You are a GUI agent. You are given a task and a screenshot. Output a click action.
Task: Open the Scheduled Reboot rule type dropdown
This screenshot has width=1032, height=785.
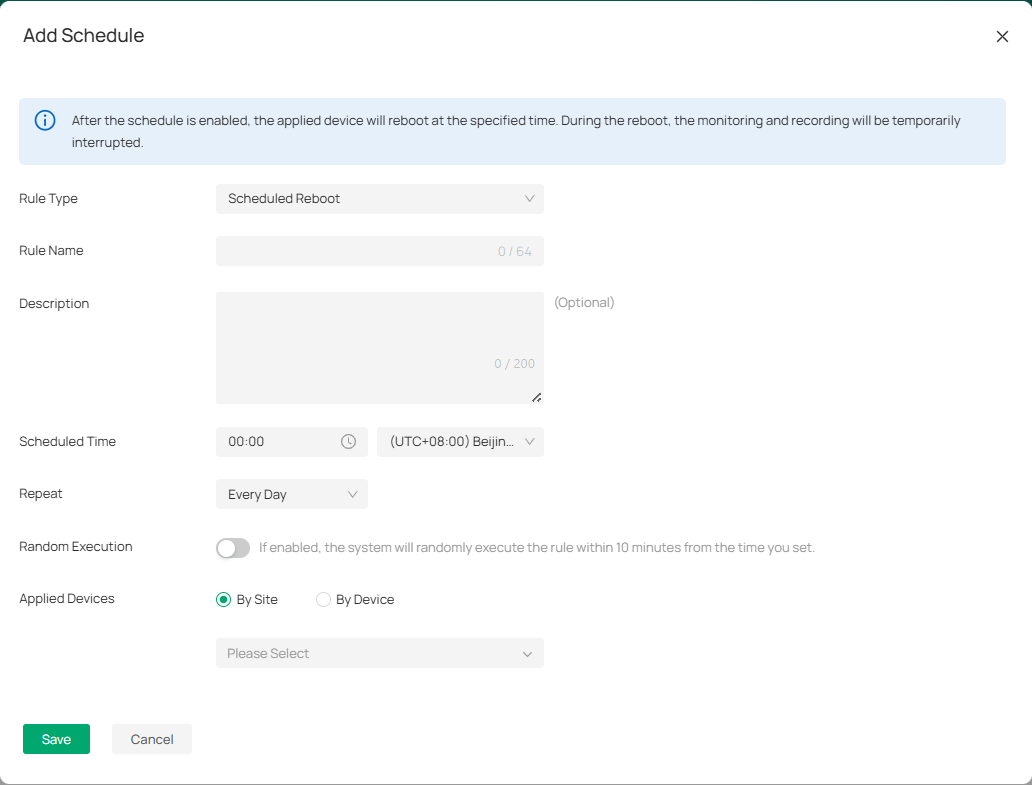click(x=370, y=199)
